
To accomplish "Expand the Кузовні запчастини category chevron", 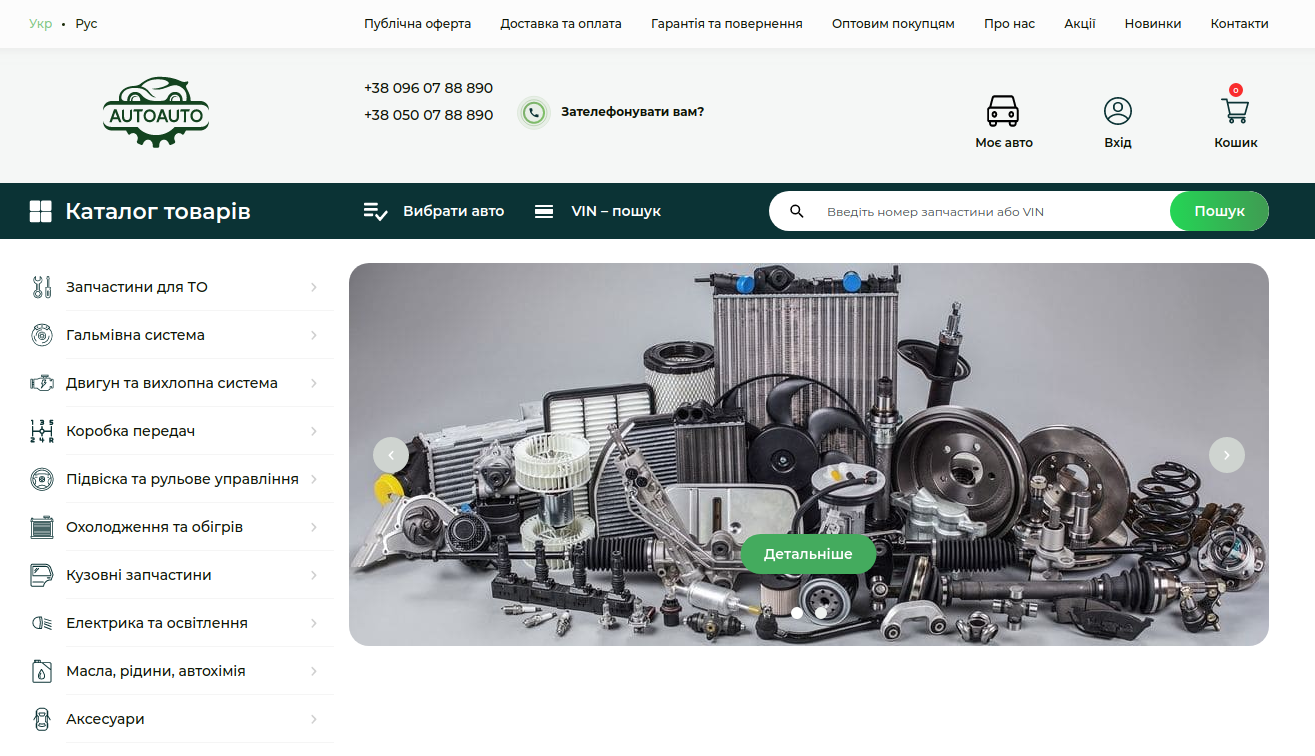I will (313, 575).
